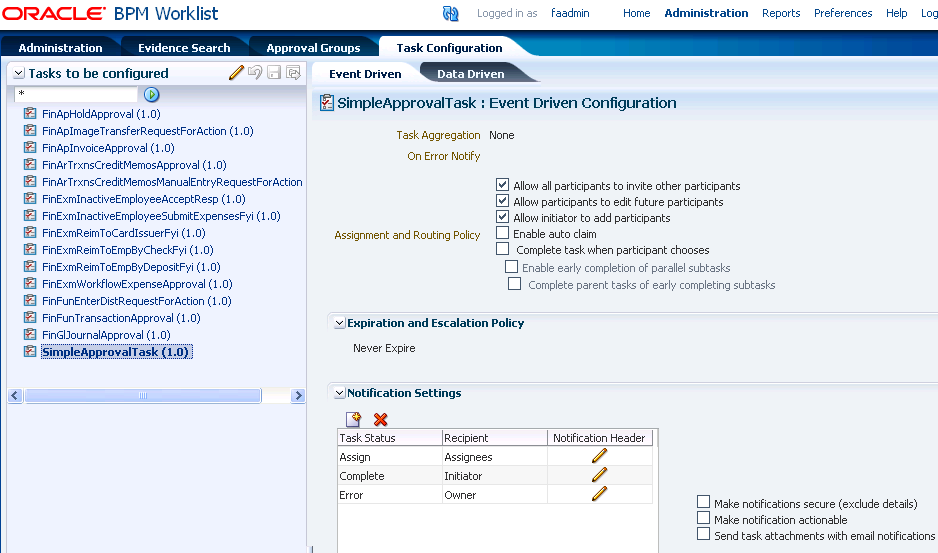Click the task icon beside FinExmReimToCardIssuerFyi

30,232
